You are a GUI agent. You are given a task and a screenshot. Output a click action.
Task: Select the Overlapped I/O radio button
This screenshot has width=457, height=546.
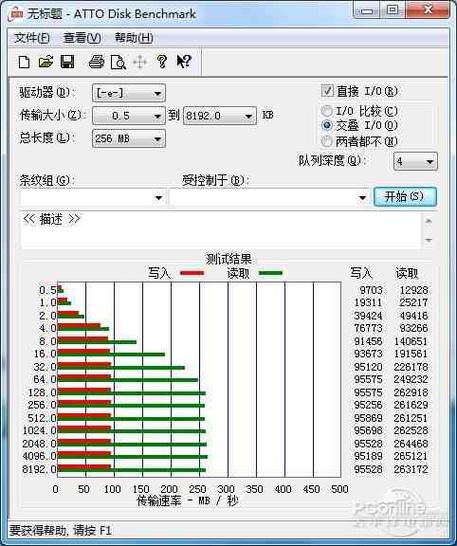pyautogui.click(x=327, y=125)
